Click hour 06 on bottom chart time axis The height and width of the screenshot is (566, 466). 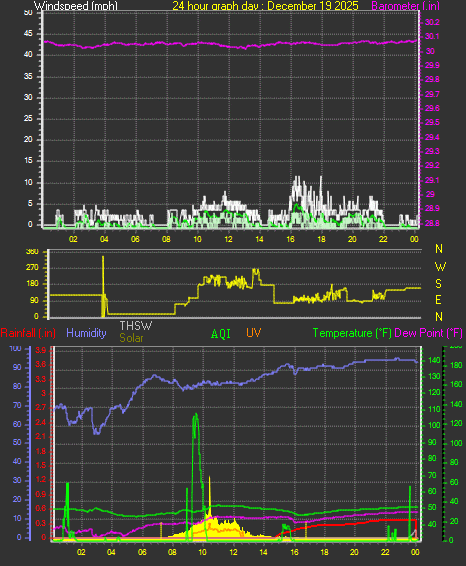coord(142,552)
